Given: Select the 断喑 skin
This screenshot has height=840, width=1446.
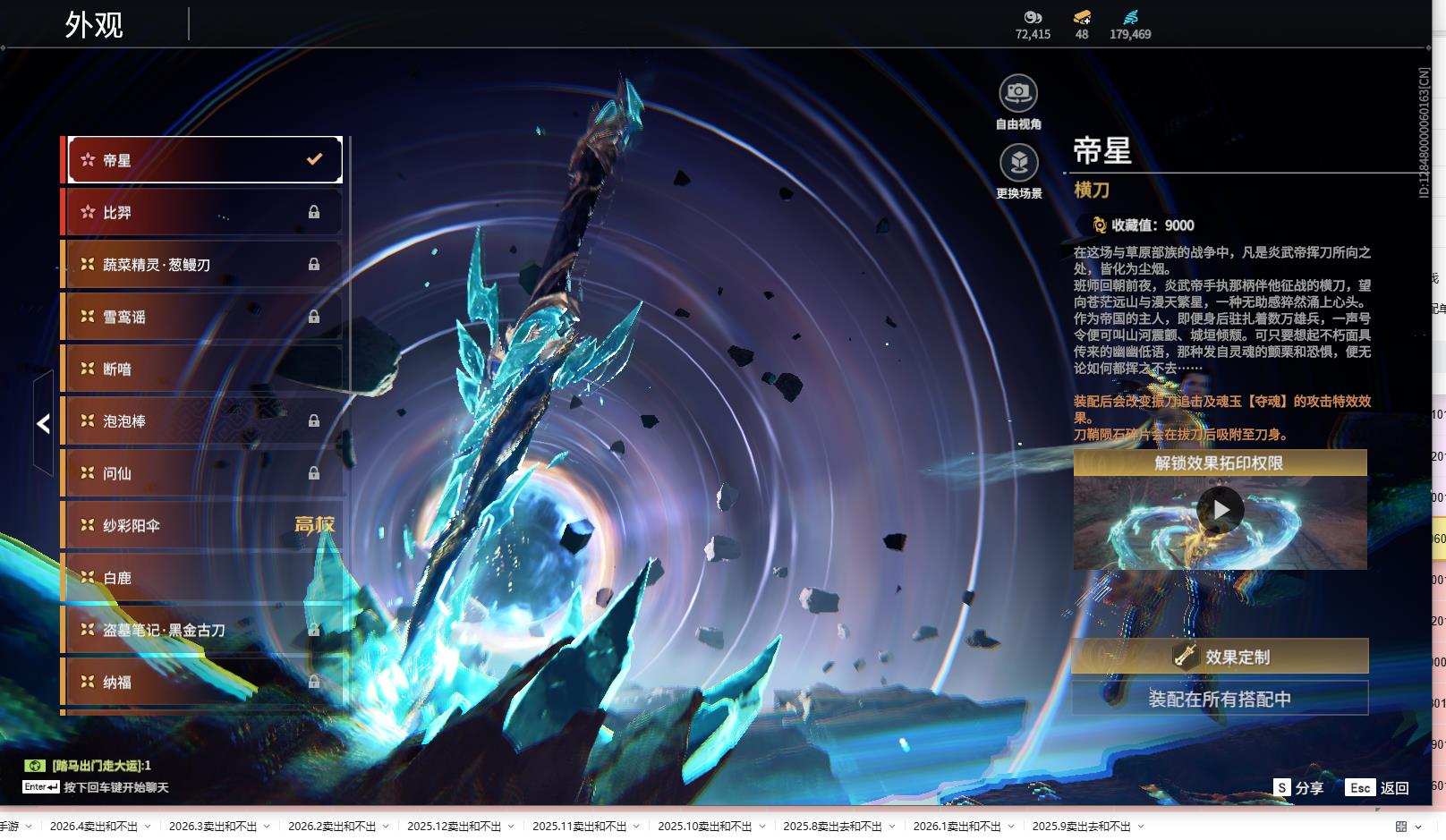Looking at the screenshot, I should pyautogui.click(x=203, y=368).
